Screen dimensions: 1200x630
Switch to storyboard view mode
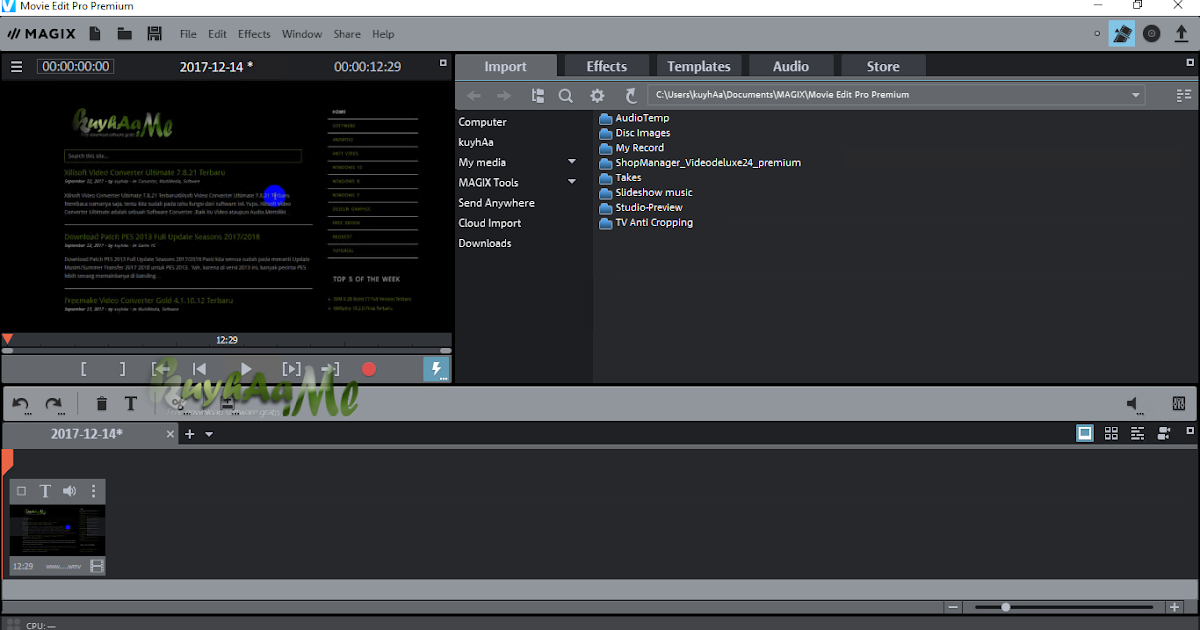[1085, 433]
